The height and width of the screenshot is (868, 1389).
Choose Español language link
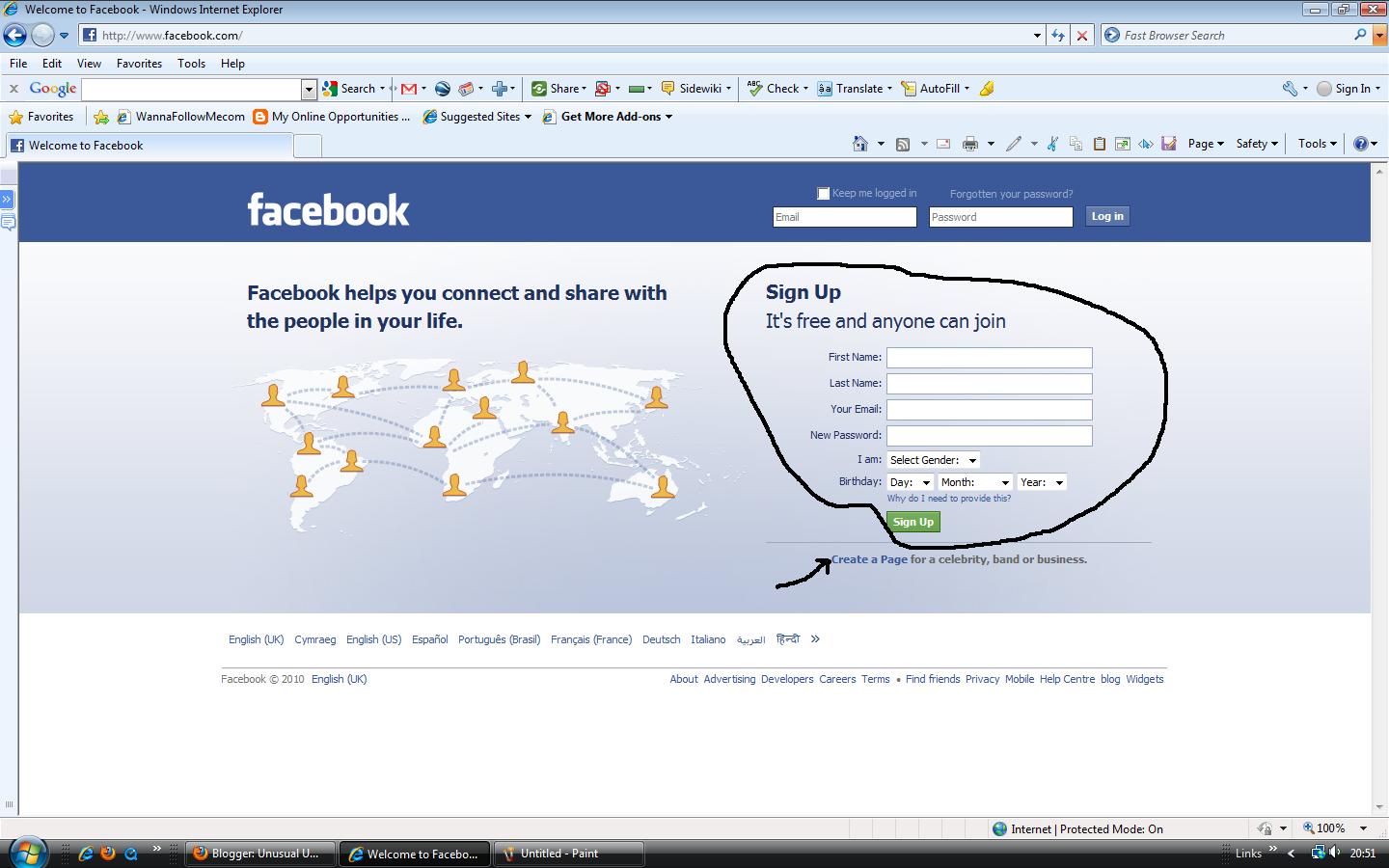[429, 639]
